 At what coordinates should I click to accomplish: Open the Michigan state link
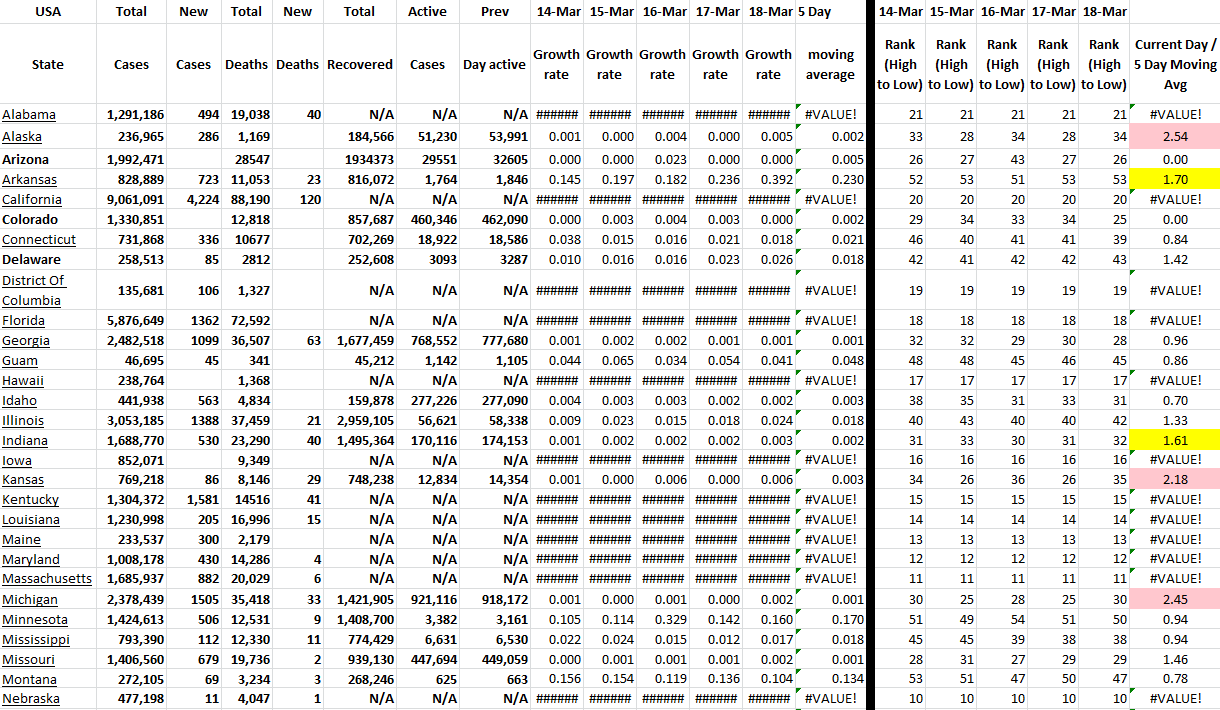[30, 600]
